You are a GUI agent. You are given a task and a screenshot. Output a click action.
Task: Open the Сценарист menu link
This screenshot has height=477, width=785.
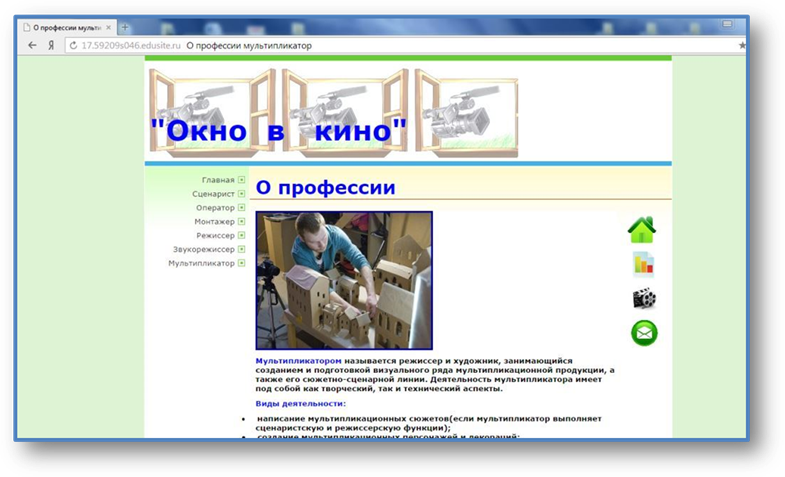(213, 194)
